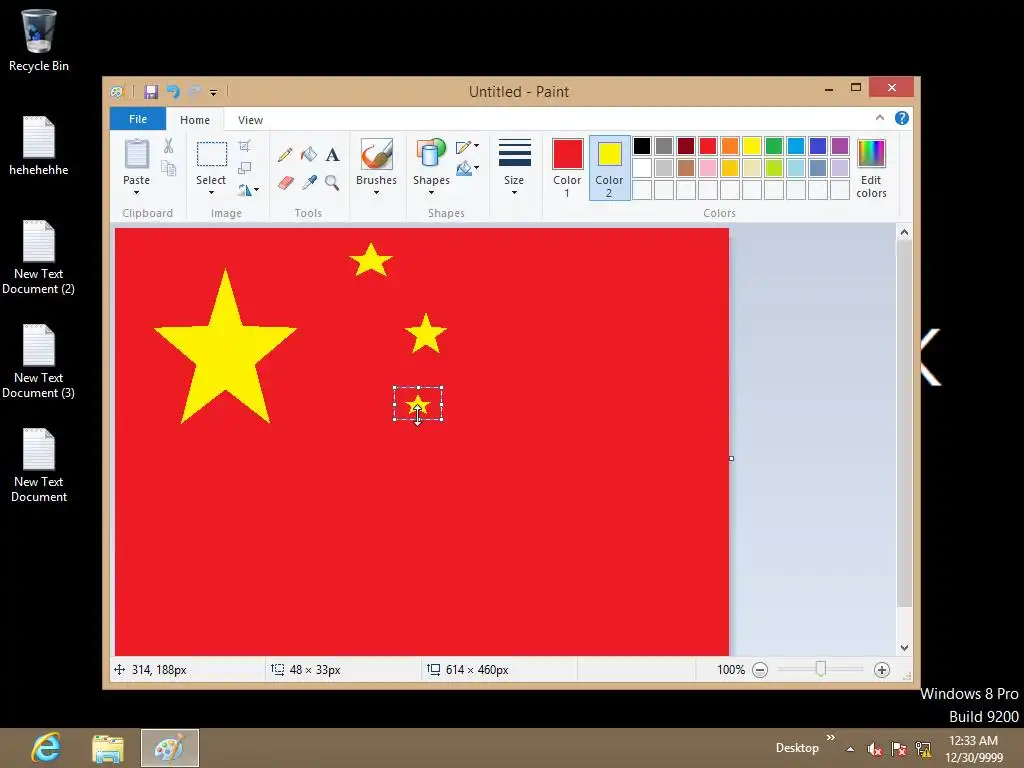Select the Magnifier tool
This screenshot has width=1024, height=768.
pos(332,183)
